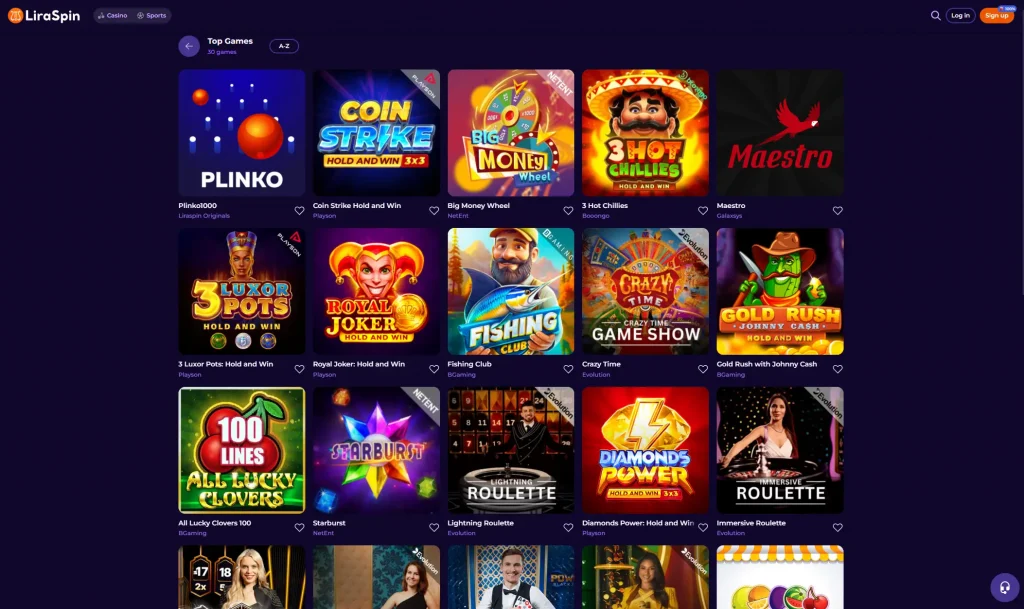Viewport: 1024px width, 609px height.
Task: Click the search magnifier icon
Action: click(935, 16)
